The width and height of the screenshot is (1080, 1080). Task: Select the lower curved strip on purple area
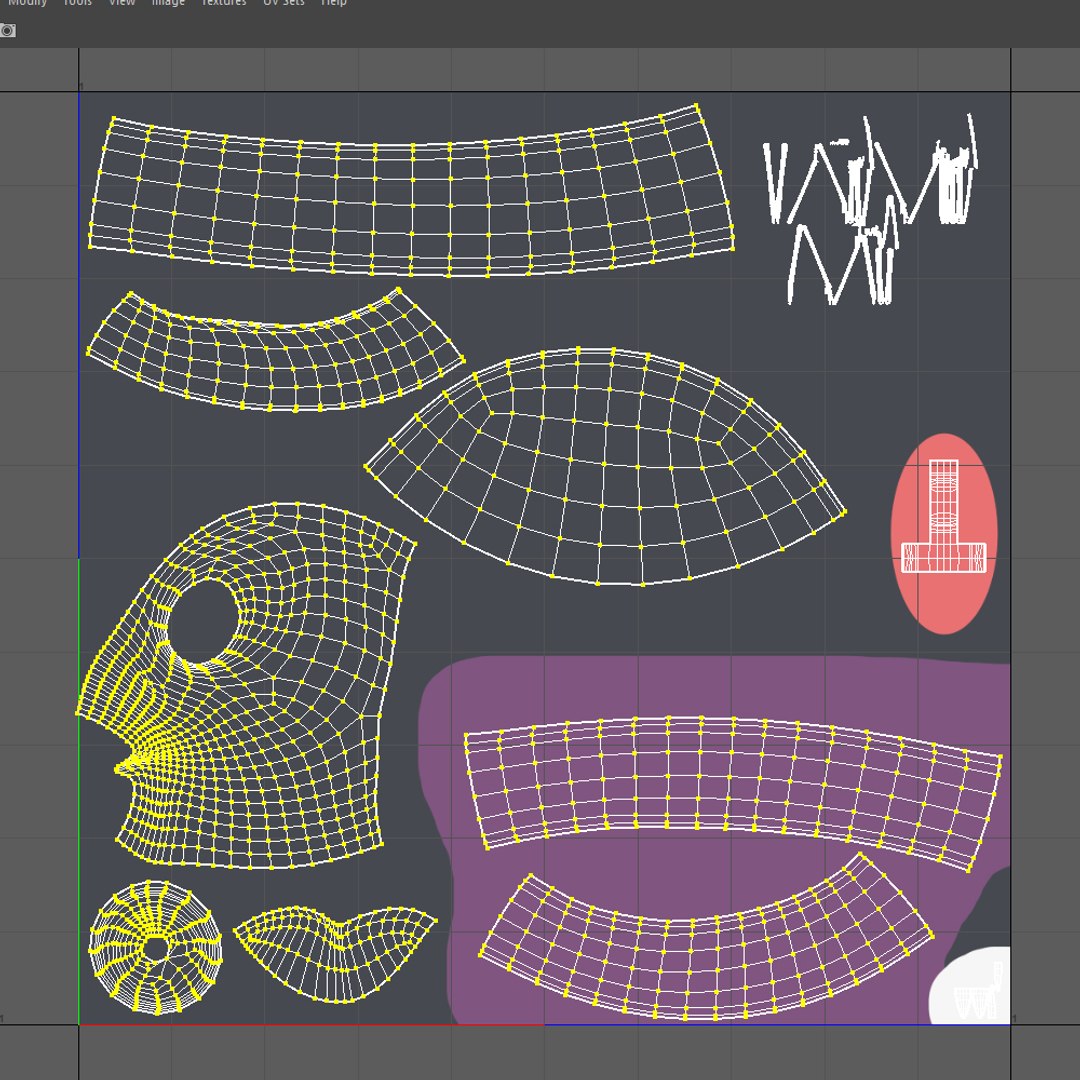(x=706, y=938)
